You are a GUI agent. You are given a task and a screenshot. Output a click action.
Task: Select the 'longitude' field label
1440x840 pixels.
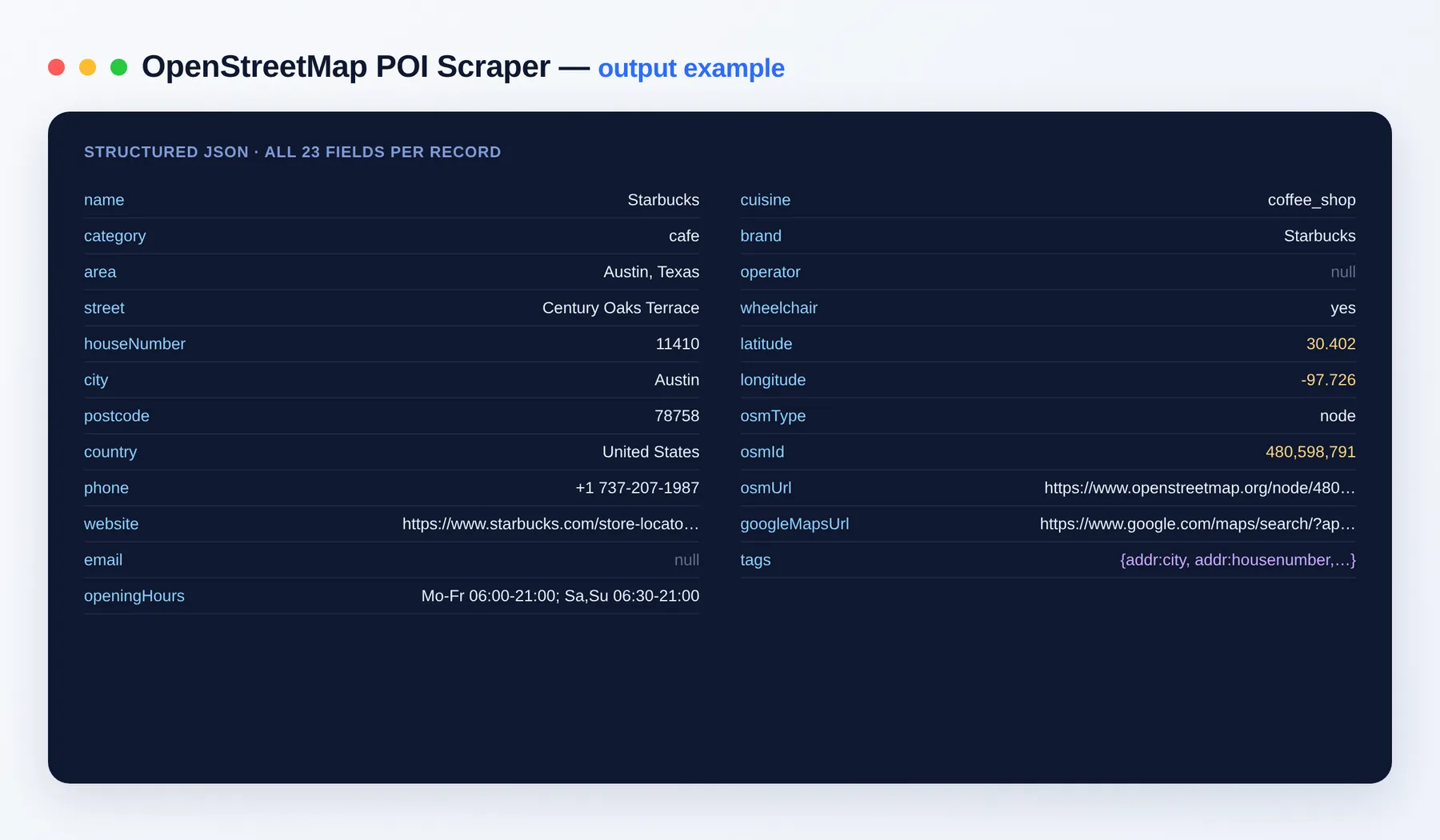[773, 380]
